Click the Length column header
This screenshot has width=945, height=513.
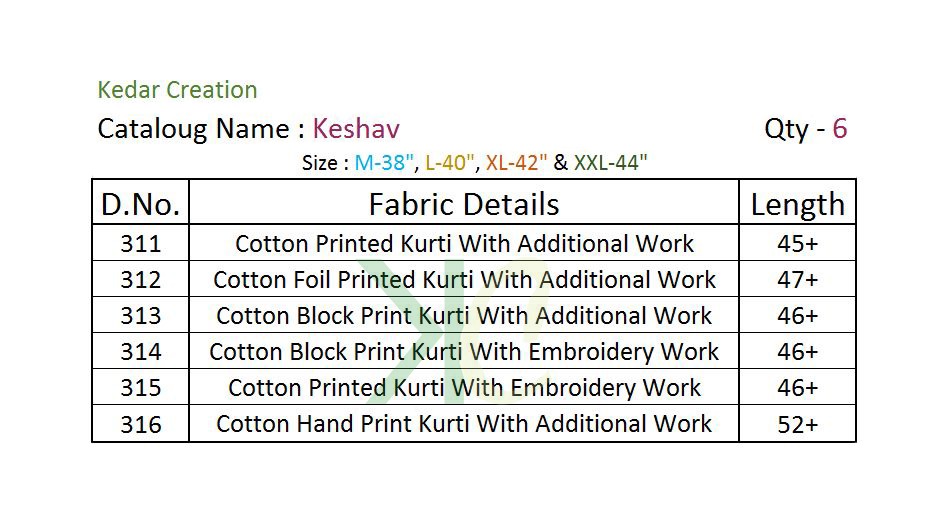click(797, 202)
